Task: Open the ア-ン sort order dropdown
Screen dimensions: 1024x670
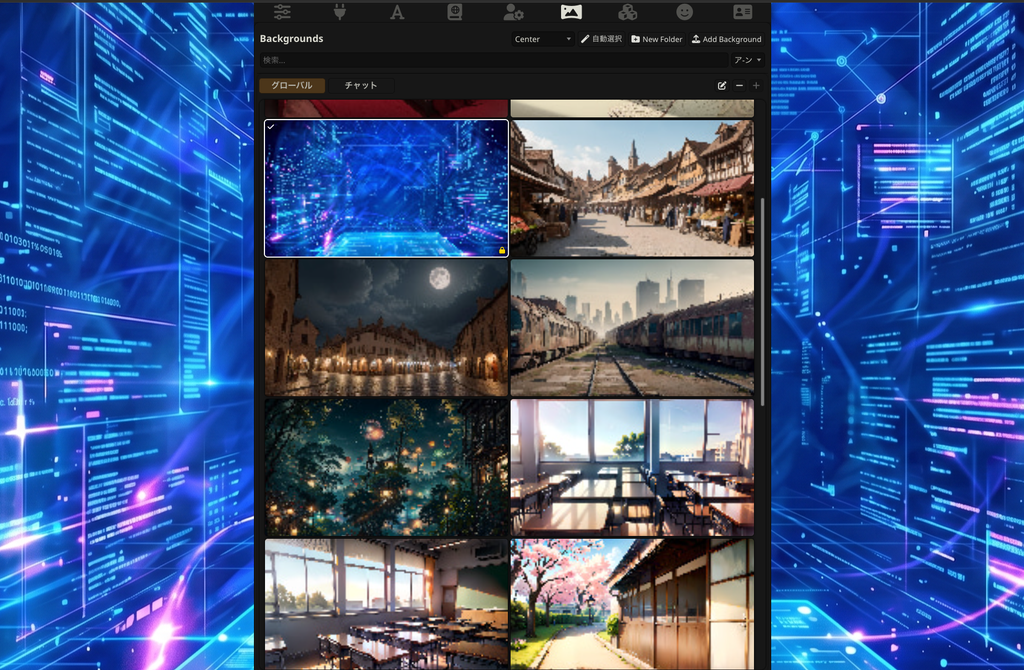Action: tap(747, 60)
